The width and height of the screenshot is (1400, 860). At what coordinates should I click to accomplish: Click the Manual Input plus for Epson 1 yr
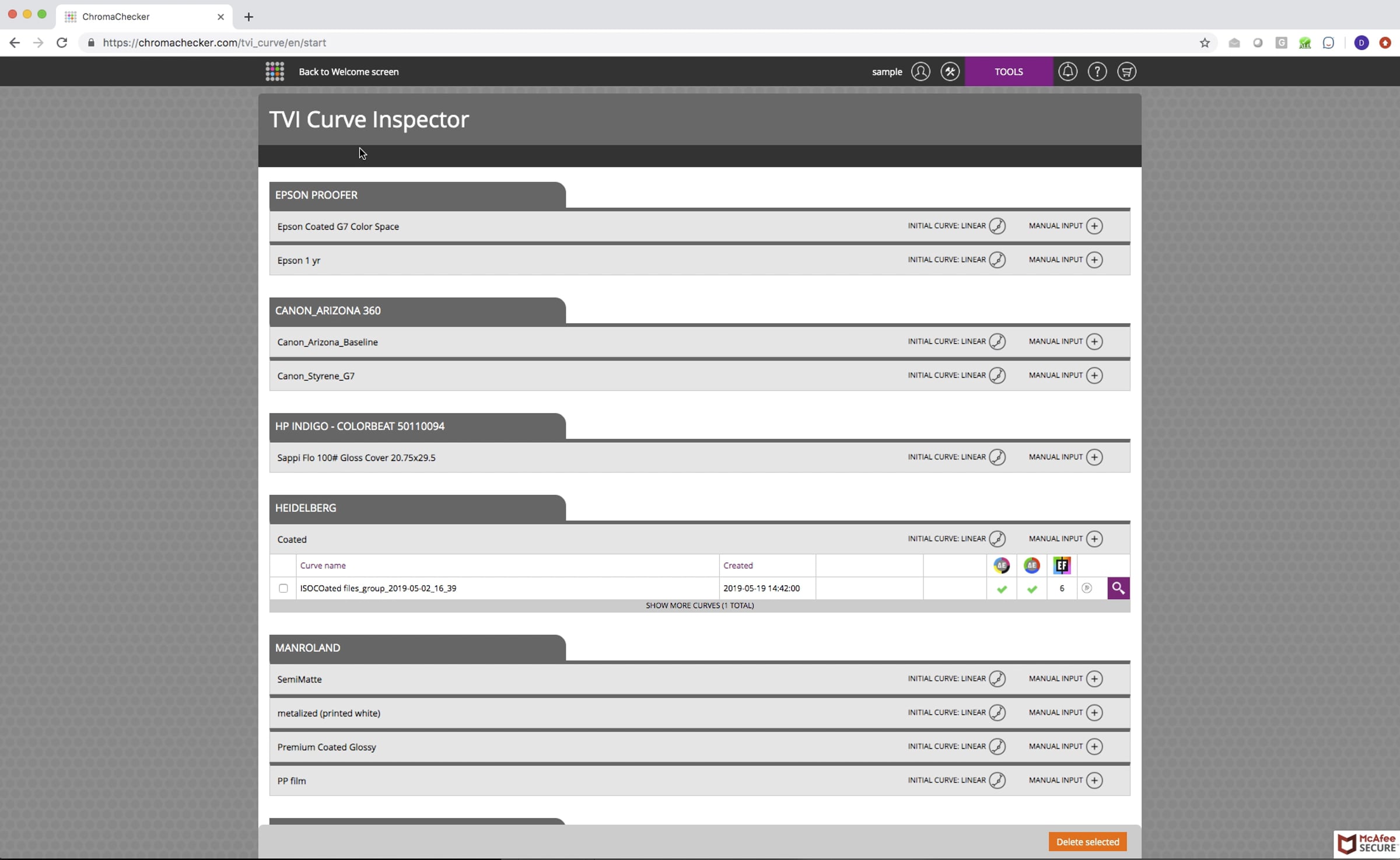click(1094, 260)
